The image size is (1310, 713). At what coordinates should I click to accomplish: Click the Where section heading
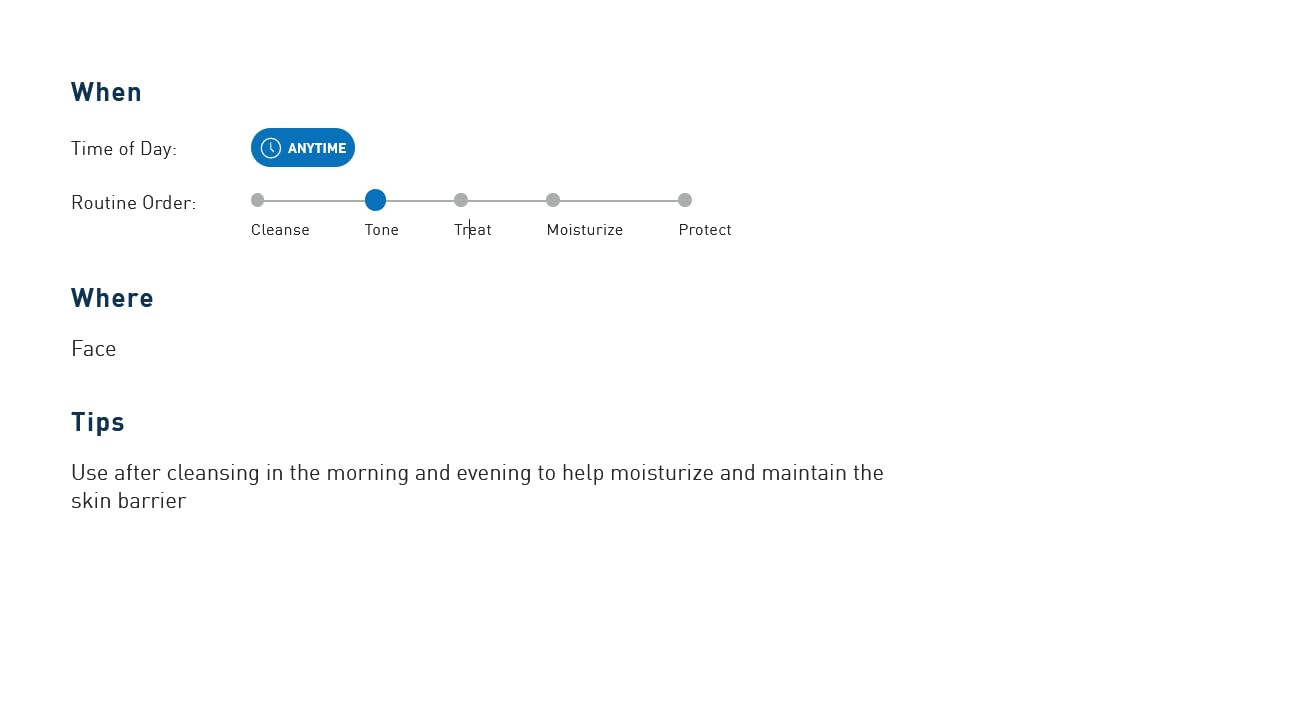[x=112, y=298]
